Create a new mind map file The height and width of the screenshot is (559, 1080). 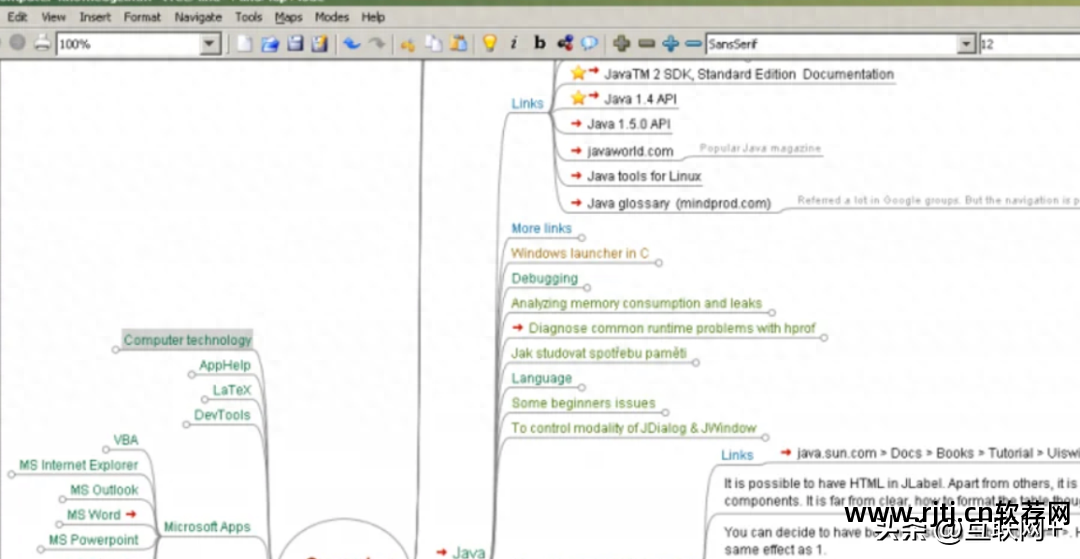point(245,44)
